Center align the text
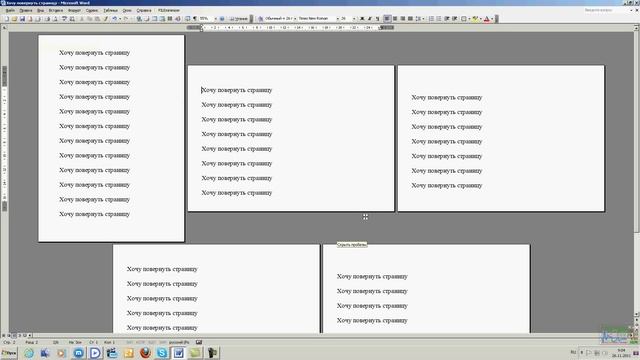This screenshot has width=640, height=360. [395, 19]
